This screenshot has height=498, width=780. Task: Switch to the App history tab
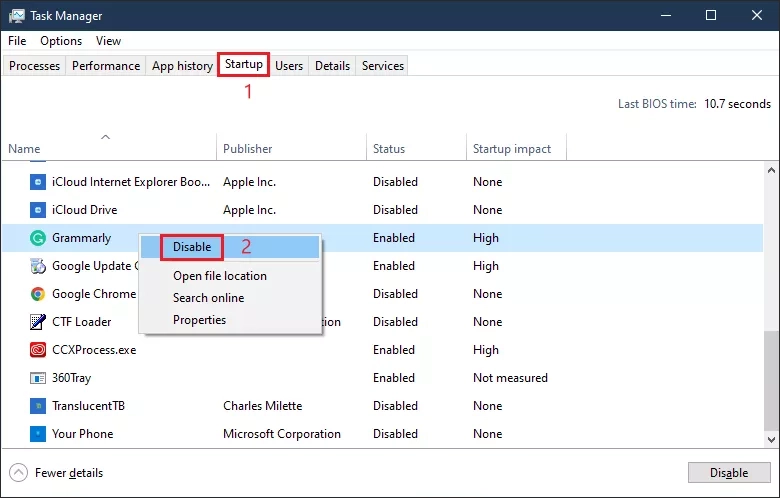(182, 66)
